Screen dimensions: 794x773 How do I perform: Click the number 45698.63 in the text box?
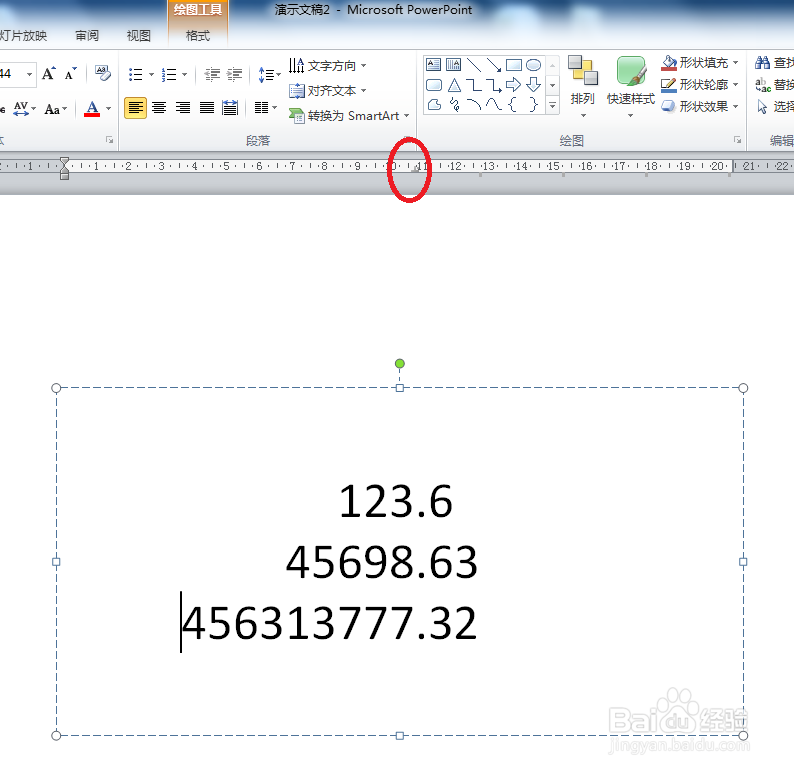coord(381,562)
